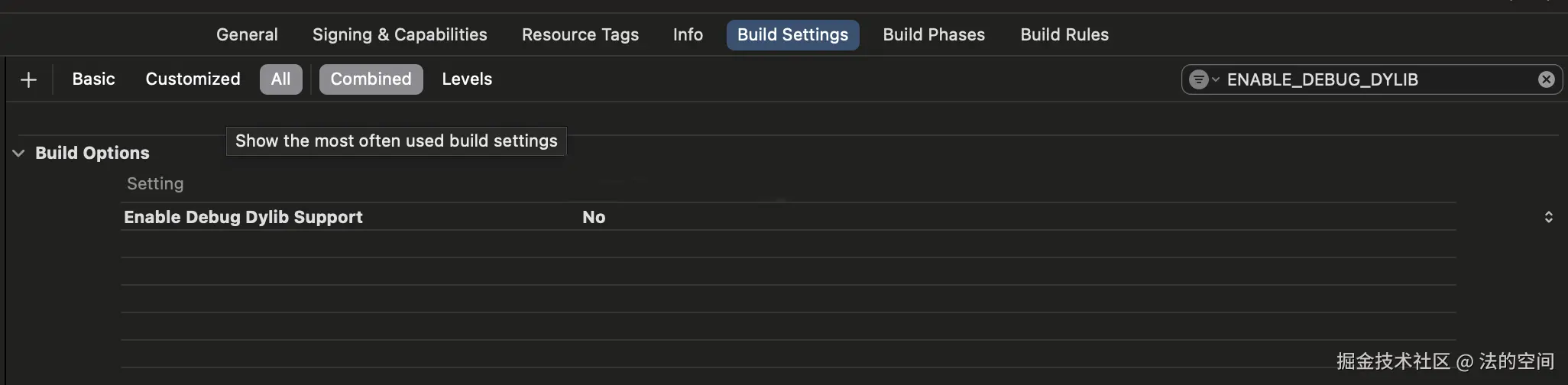Screen dimensions: 1568x385
Task: Switch to the Build Rules tab
Action: [x=1064, y=35]
